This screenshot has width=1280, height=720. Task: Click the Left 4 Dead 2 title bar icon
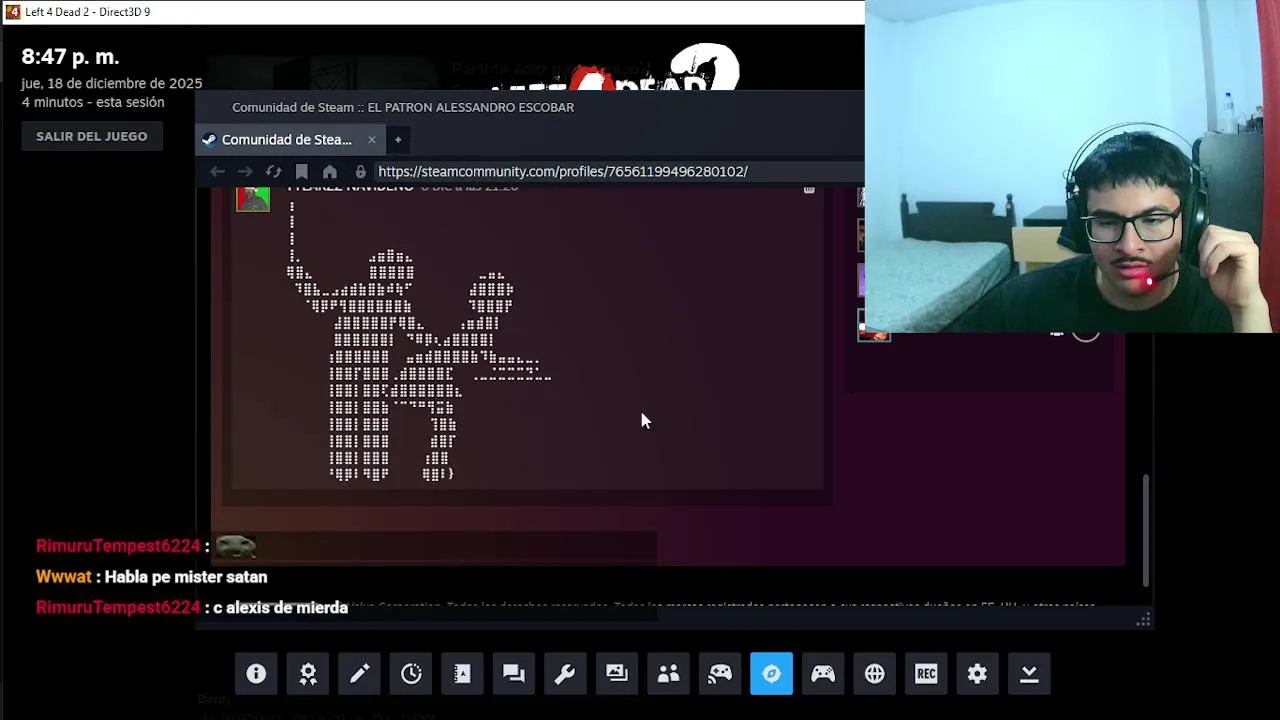13,12
